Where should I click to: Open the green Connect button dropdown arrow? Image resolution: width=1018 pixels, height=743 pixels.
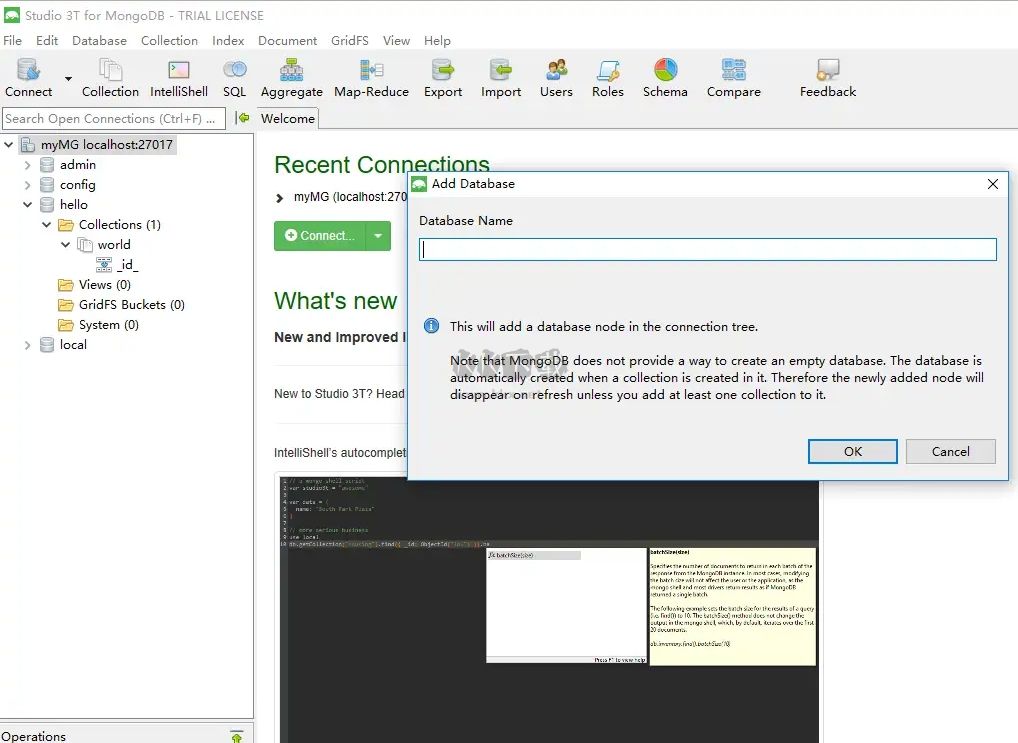378,236
